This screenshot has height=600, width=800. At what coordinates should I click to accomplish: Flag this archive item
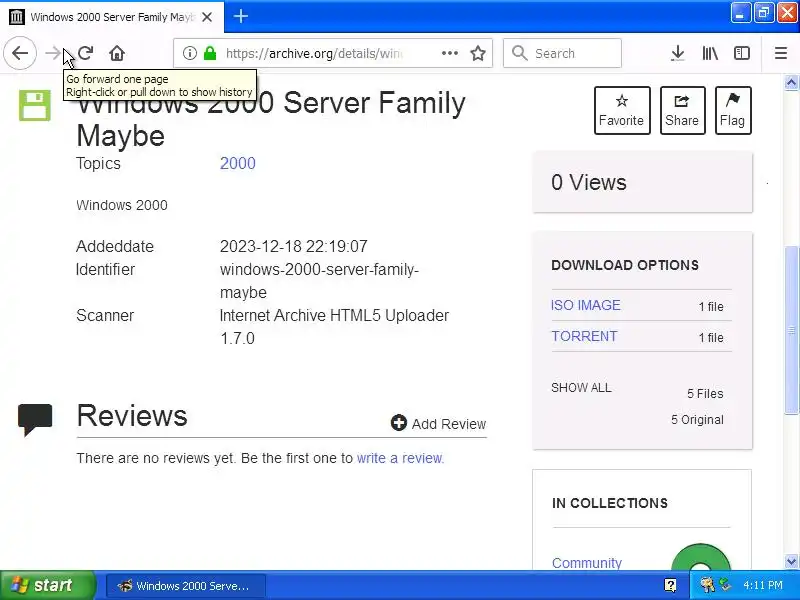click(x=733, y=110)
